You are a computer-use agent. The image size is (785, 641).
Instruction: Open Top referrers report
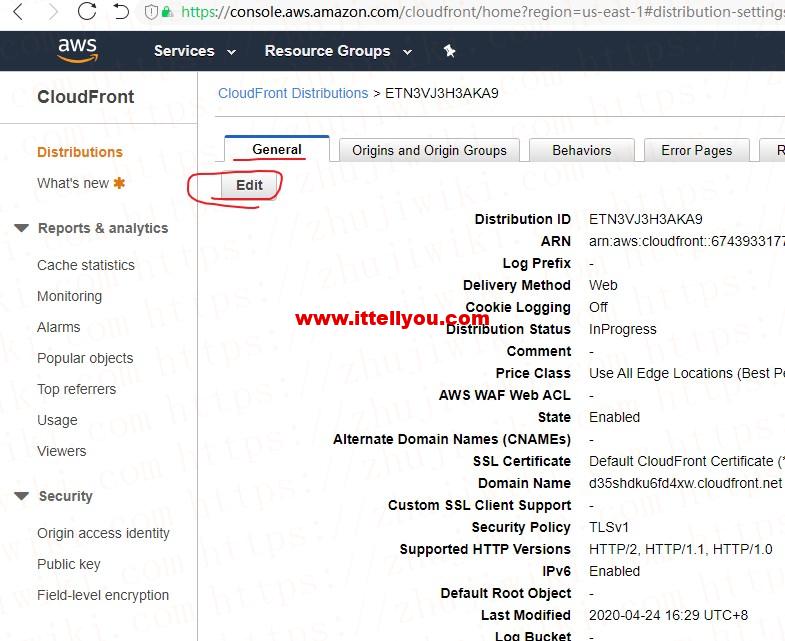(x=76, y=389)
